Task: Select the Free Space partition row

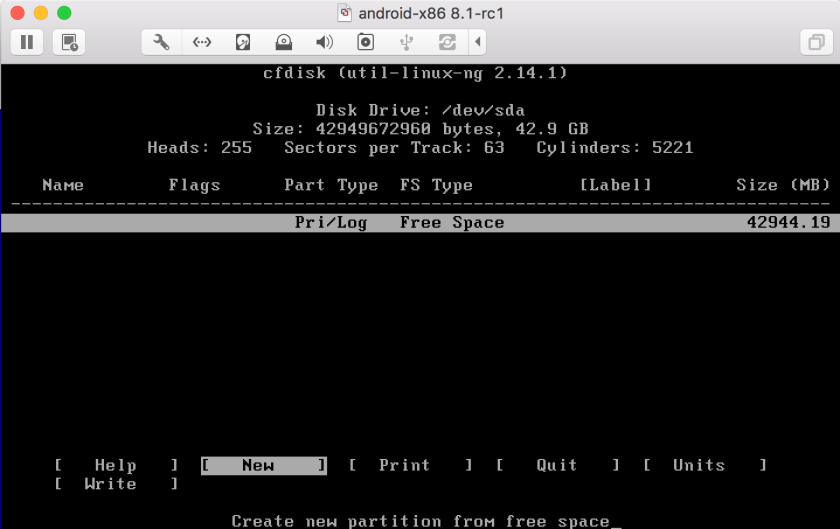Action: [x=420, y=223]
